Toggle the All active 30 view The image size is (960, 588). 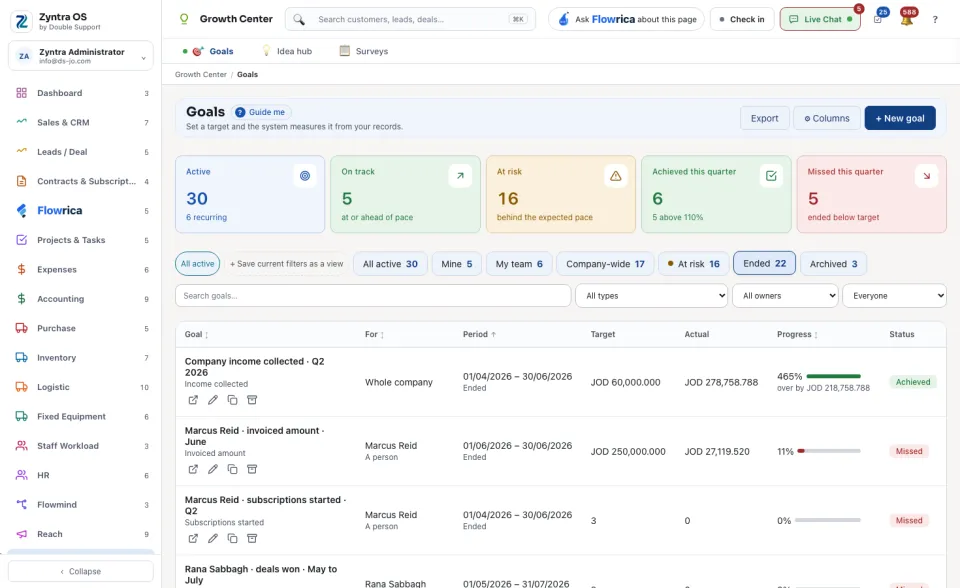point(390,264)
